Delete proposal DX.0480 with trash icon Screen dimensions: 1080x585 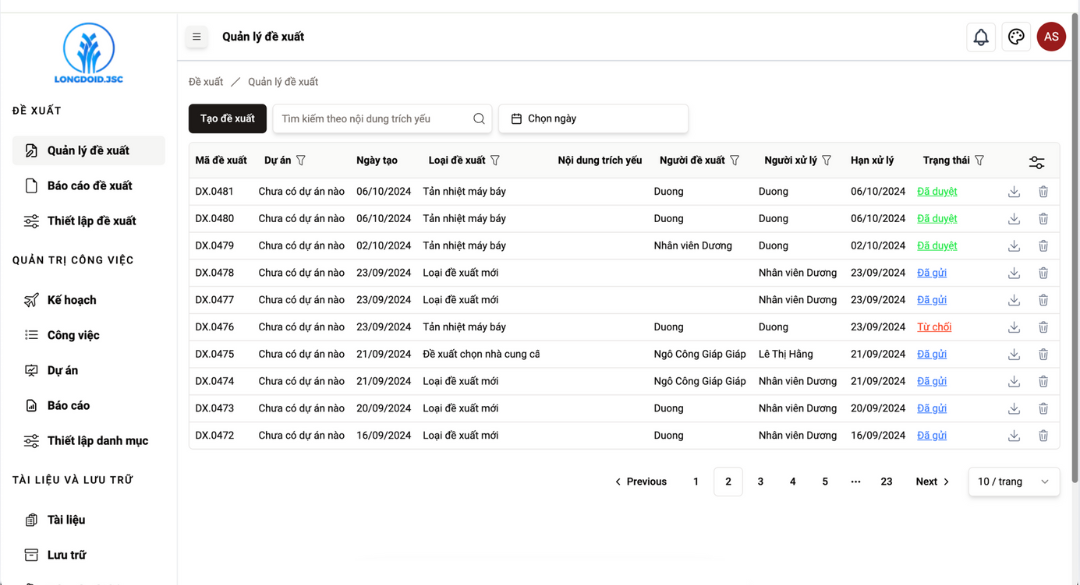tap(1043, 218)
